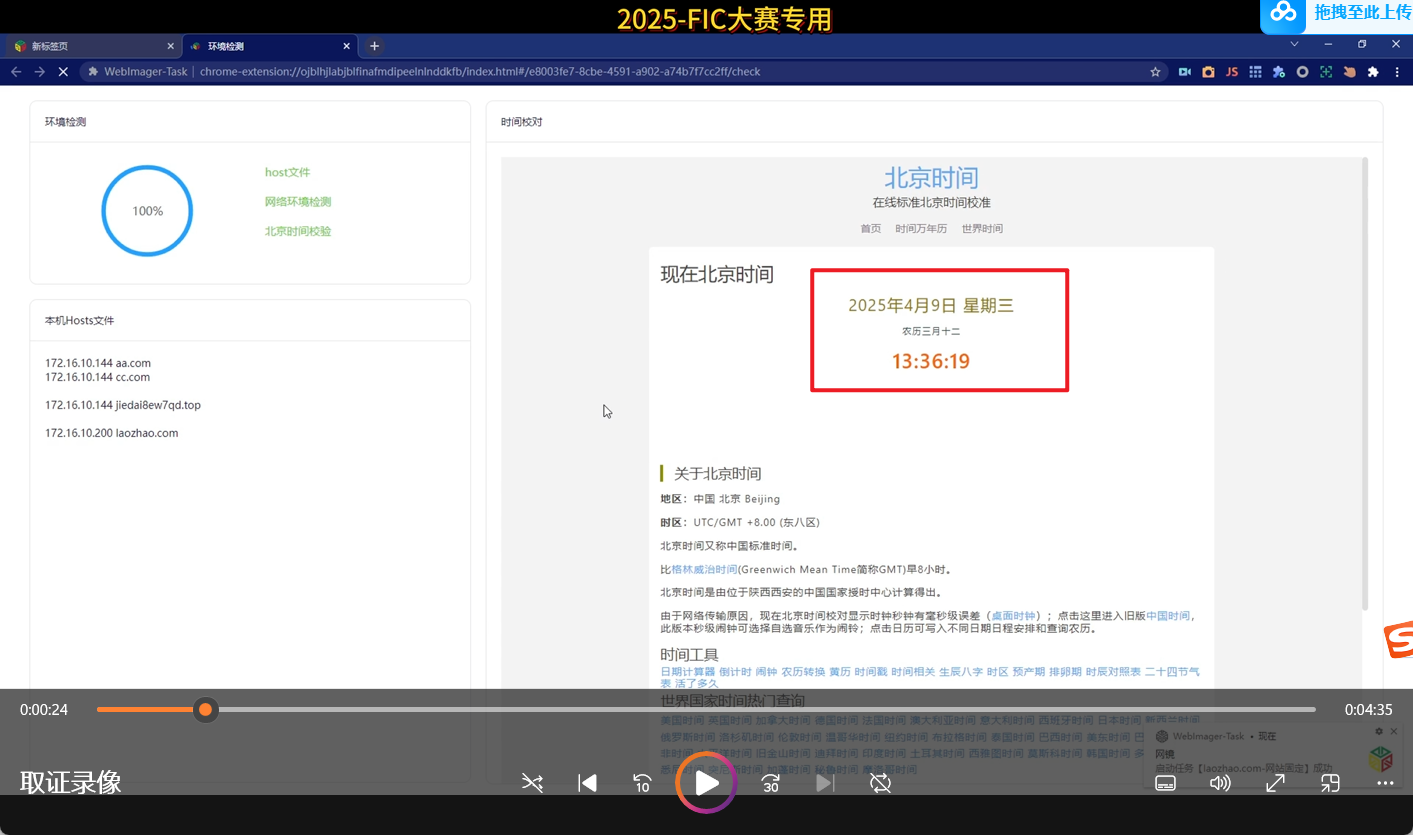Viewport: 1413px width, 835px height.
Task: Click the 网络环境检测 item
Action: (x=298, y=202)
